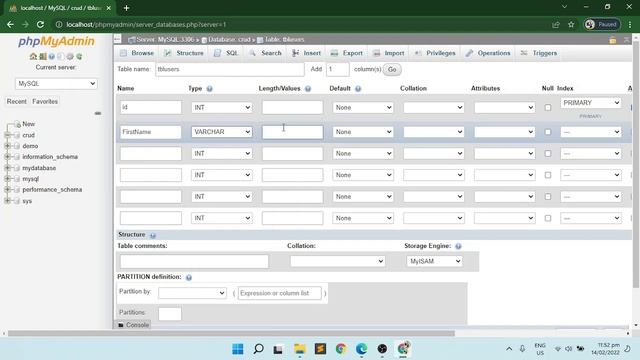This screenshot has height=360, width=640.
Task: Open Microsoft Edge from the taskbar
Action: 361,349
